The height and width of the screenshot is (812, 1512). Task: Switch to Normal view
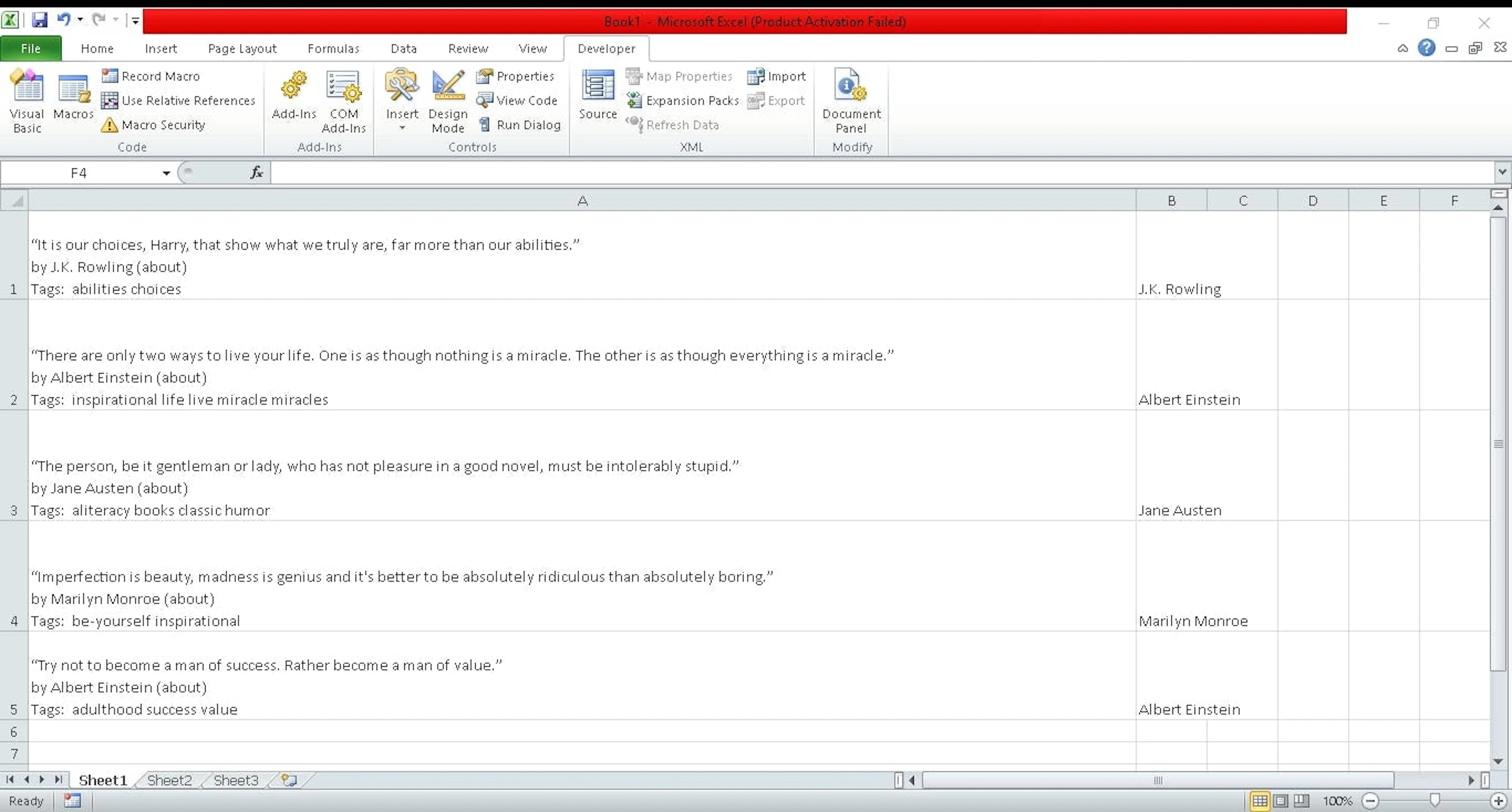(x=1260, y=801)
